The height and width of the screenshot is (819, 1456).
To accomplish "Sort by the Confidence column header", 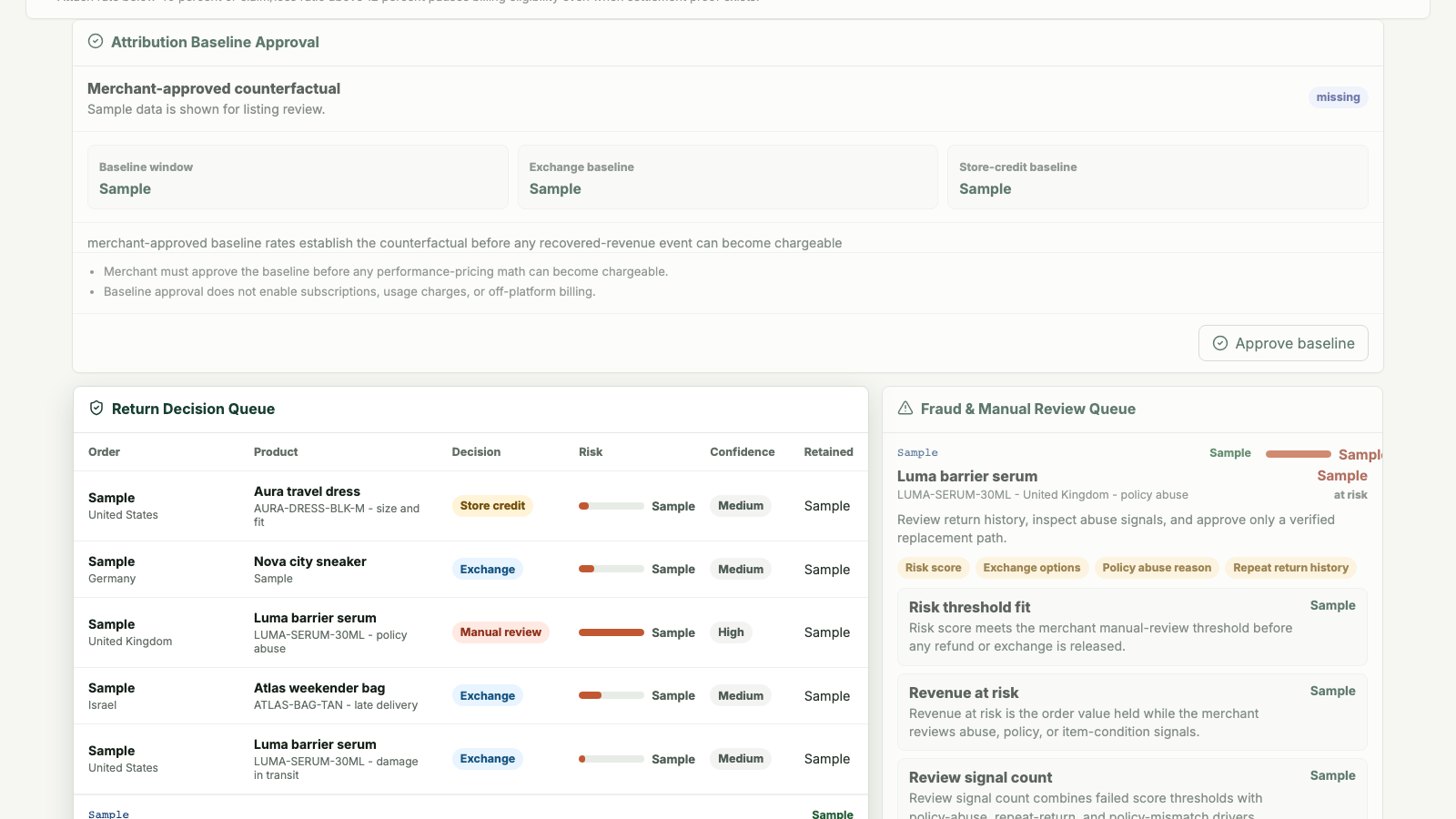I will [743, 452].
